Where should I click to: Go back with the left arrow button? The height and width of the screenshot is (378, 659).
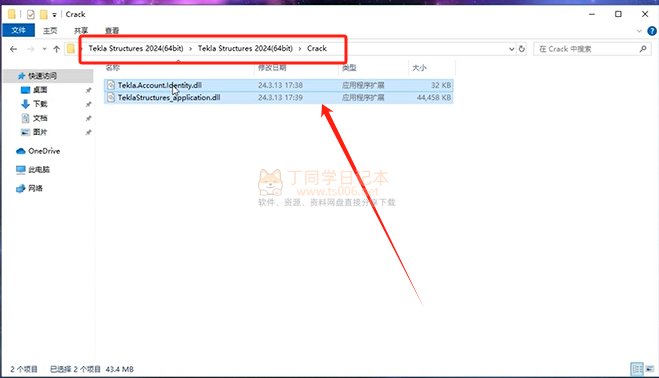[13, 49]
